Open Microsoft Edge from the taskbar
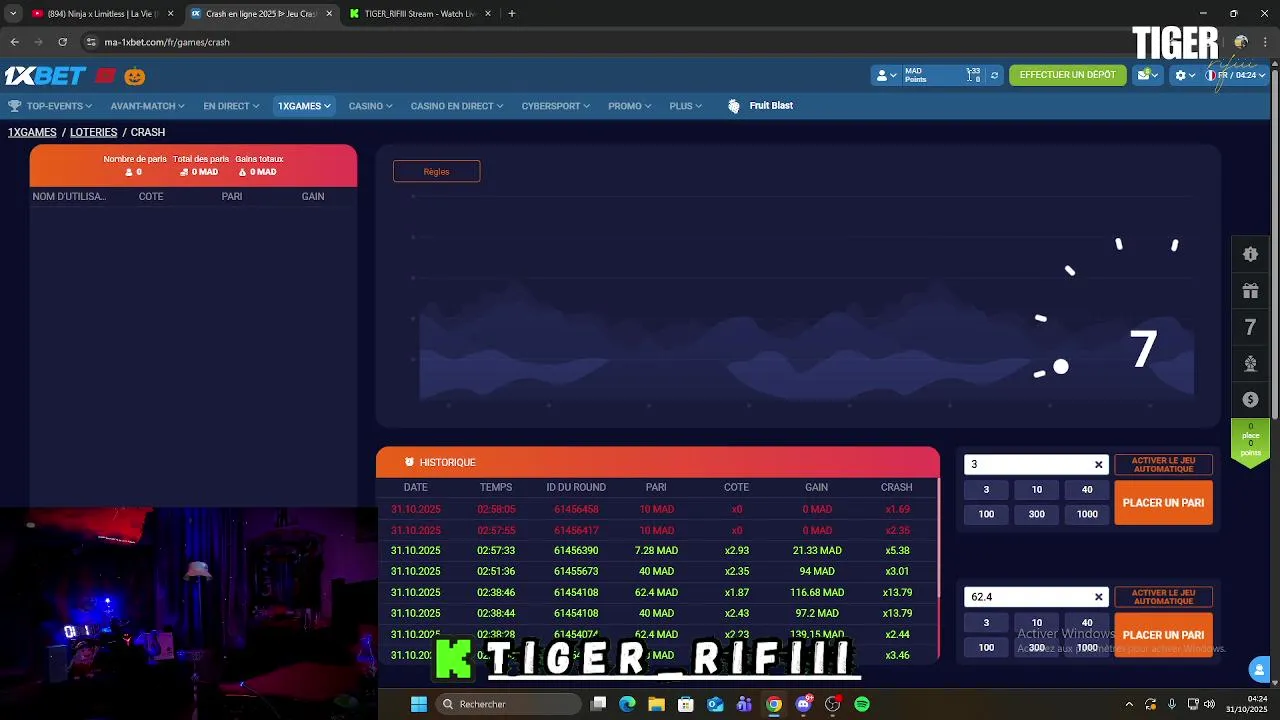 coord(627,704)
